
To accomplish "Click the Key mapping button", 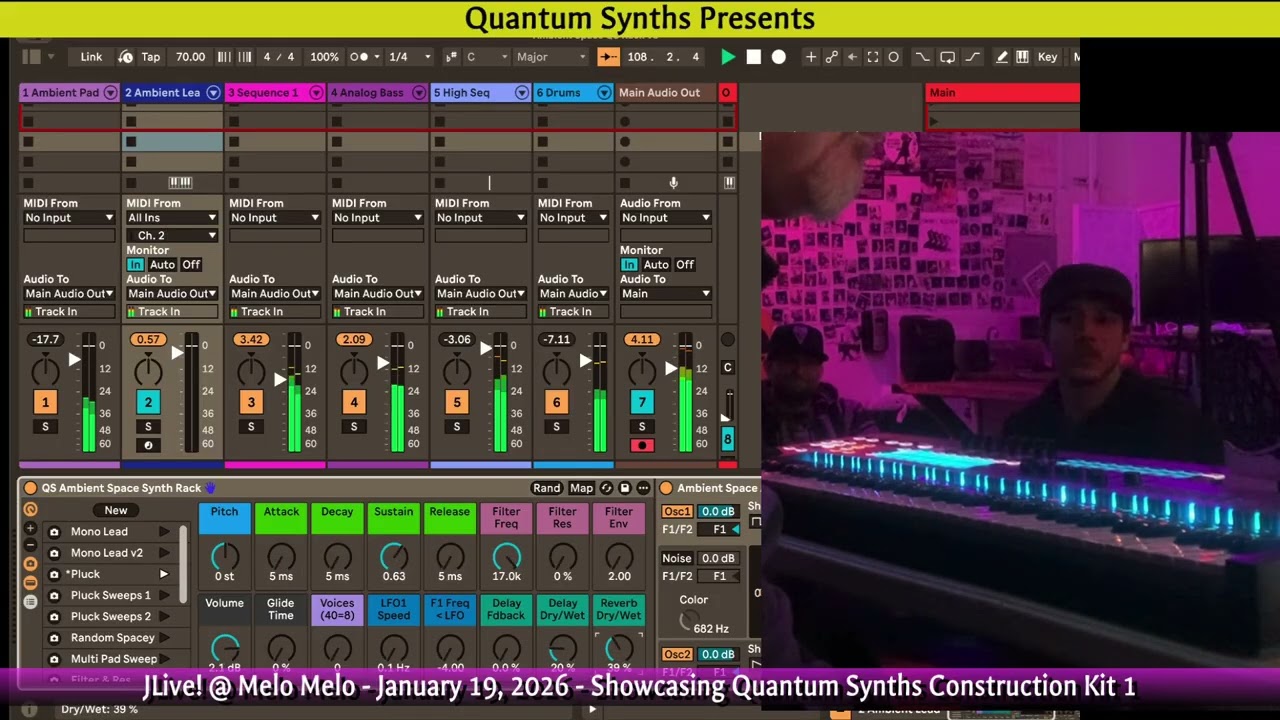I will (x=1047, y=57).
